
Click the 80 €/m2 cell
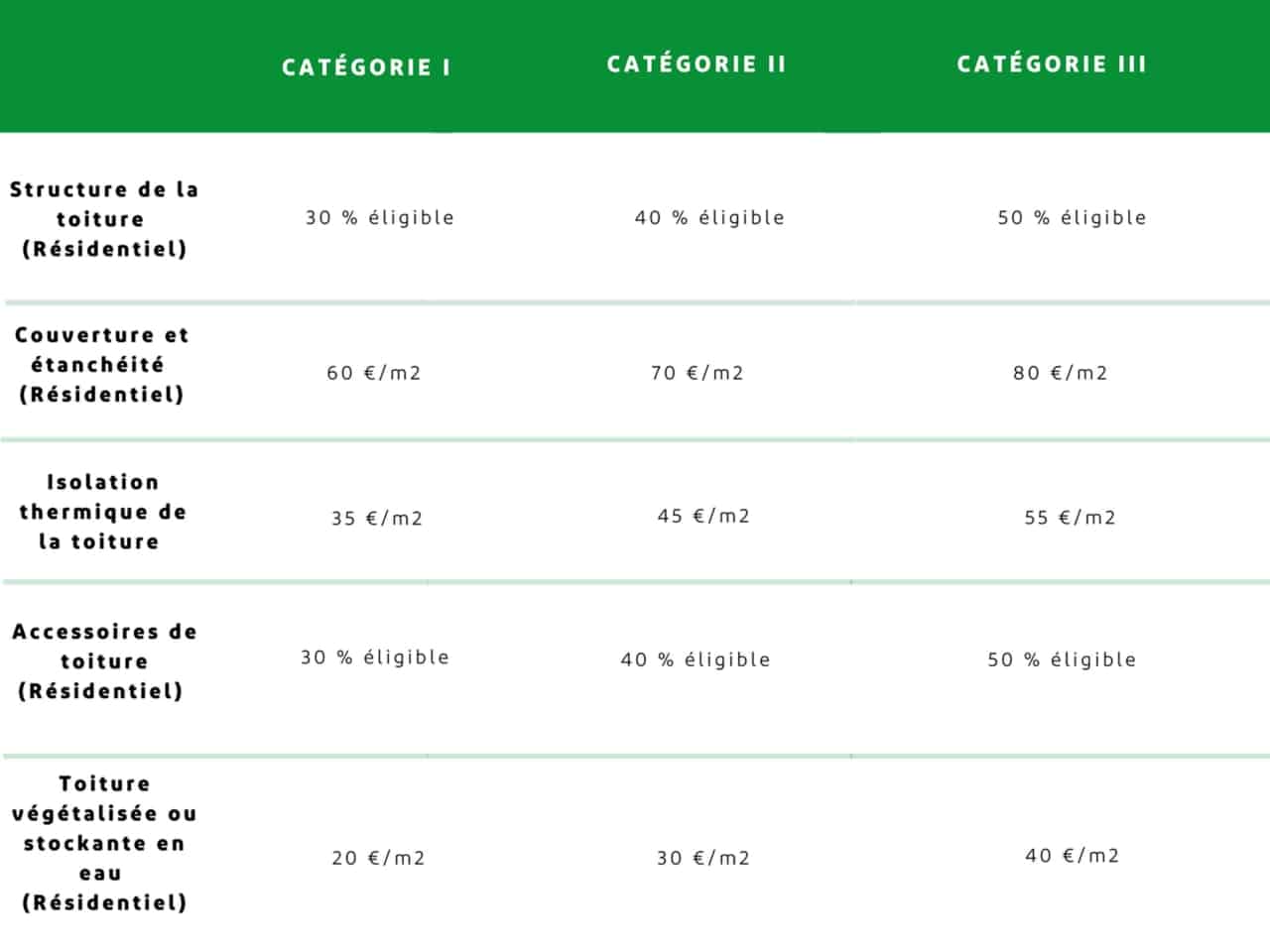click(x=1061, y=373)
